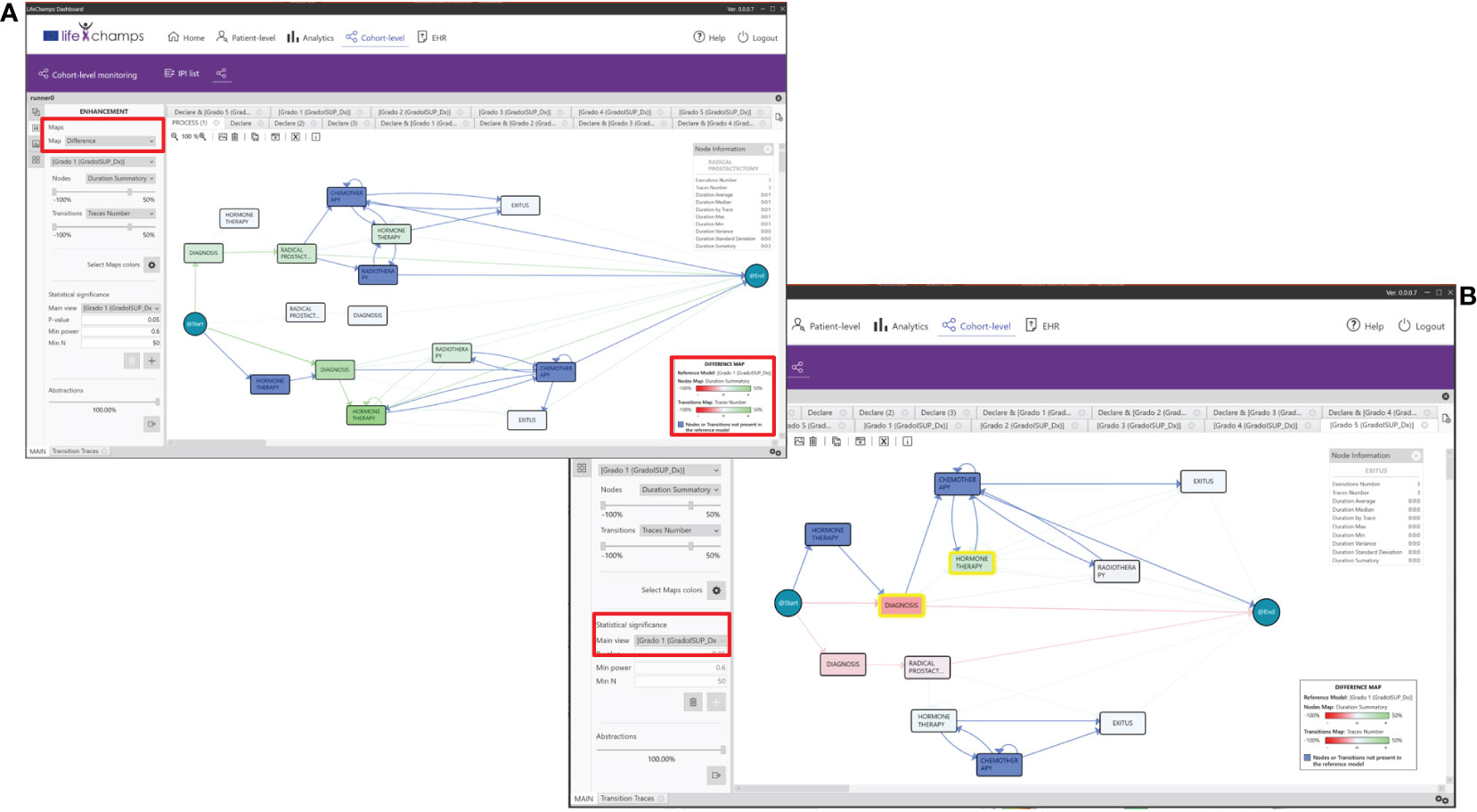Screen dimensions: 1477x812
Task: Click Abstractions slider handle in window B
Action: pos(722,750)
